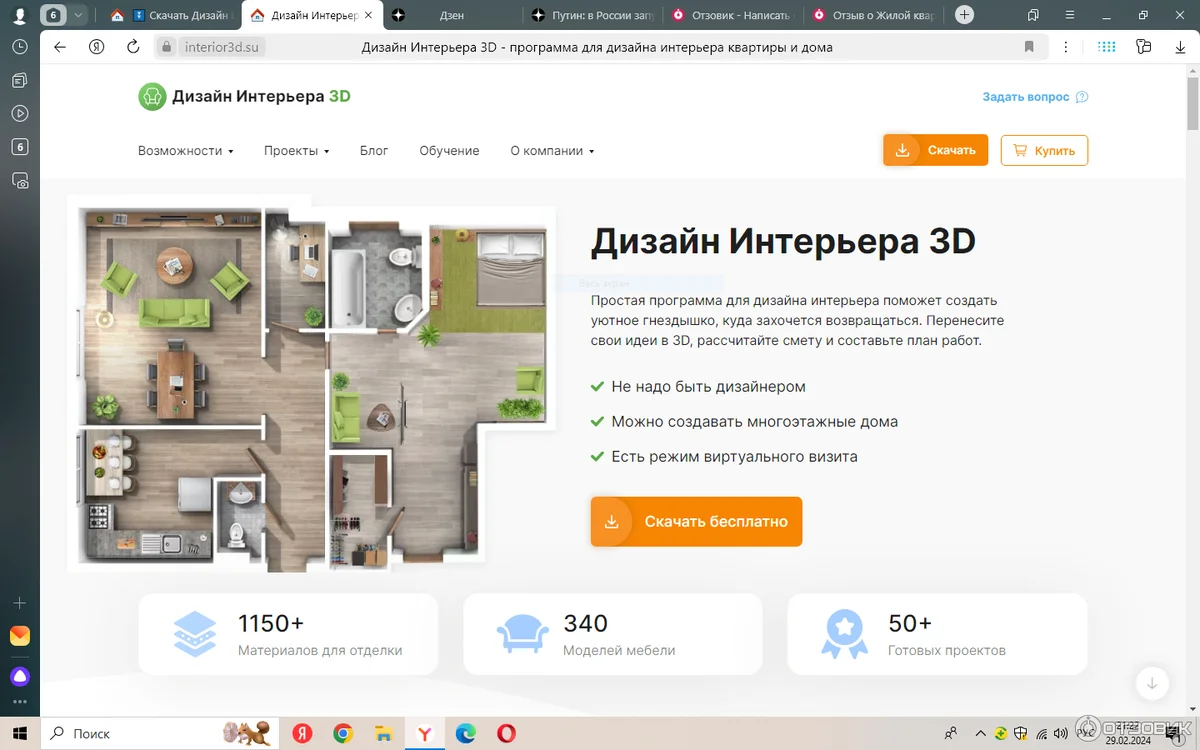
Task: Launch Google Chrome from the taskbar
Action: click(x=343, y=733)
